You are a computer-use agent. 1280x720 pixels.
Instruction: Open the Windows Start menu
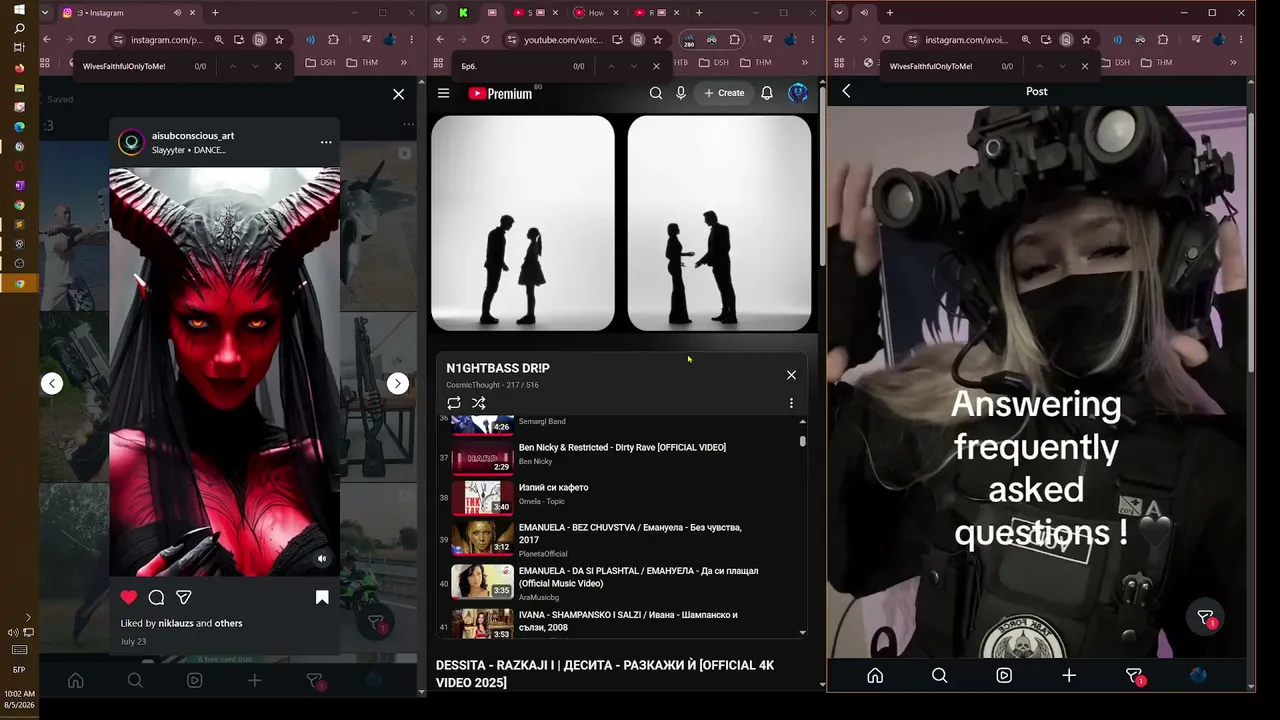(x=19, y=9)
